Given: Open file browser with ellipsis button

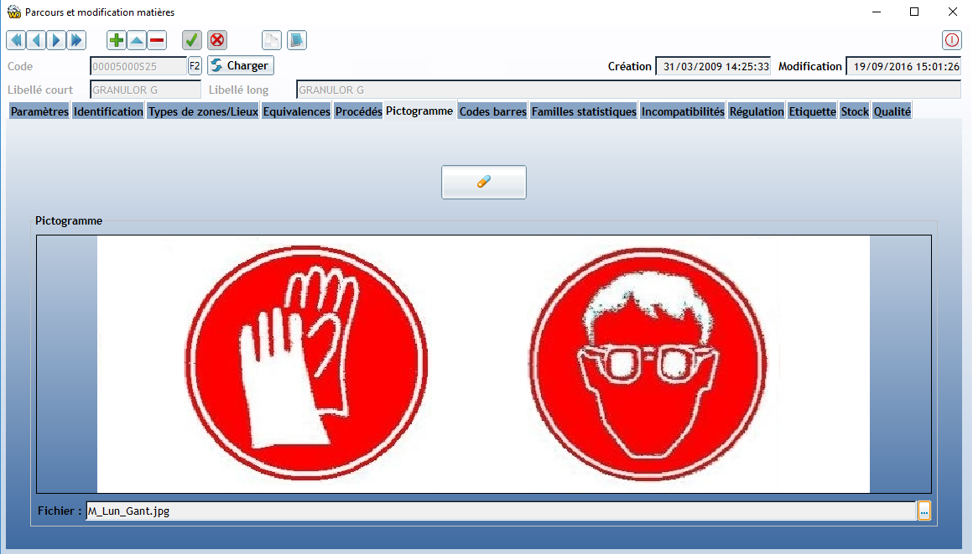Looking at the screenshot, I should (x=924, y=511).
